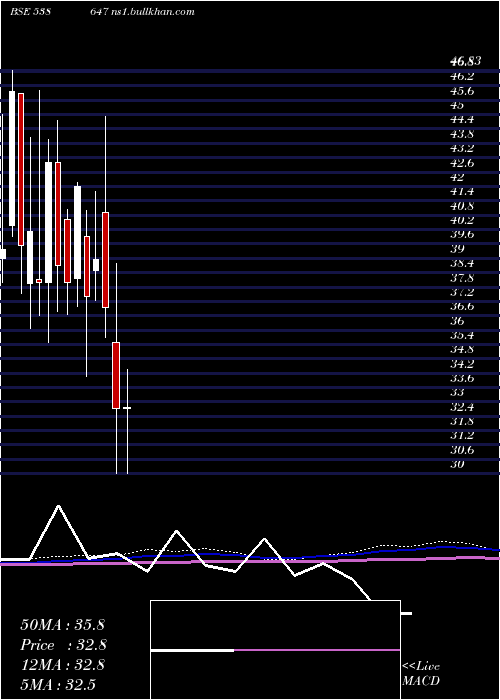Click the 33.6 axis label
The image size is (500, 700).
(462, 378)
